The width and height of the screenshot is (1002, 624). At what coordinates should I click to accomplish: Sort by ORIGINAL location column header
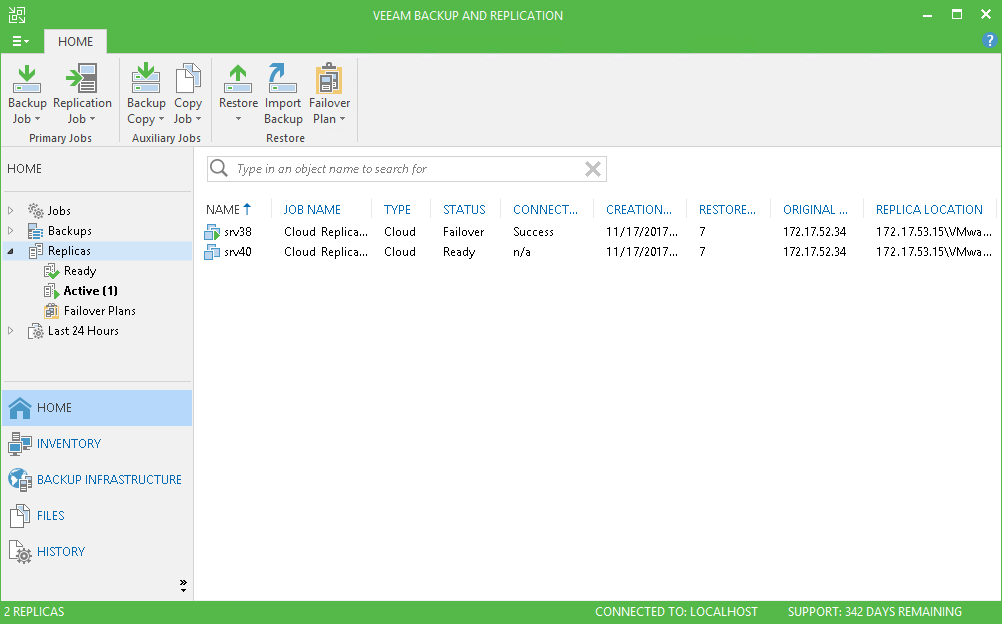817,209
